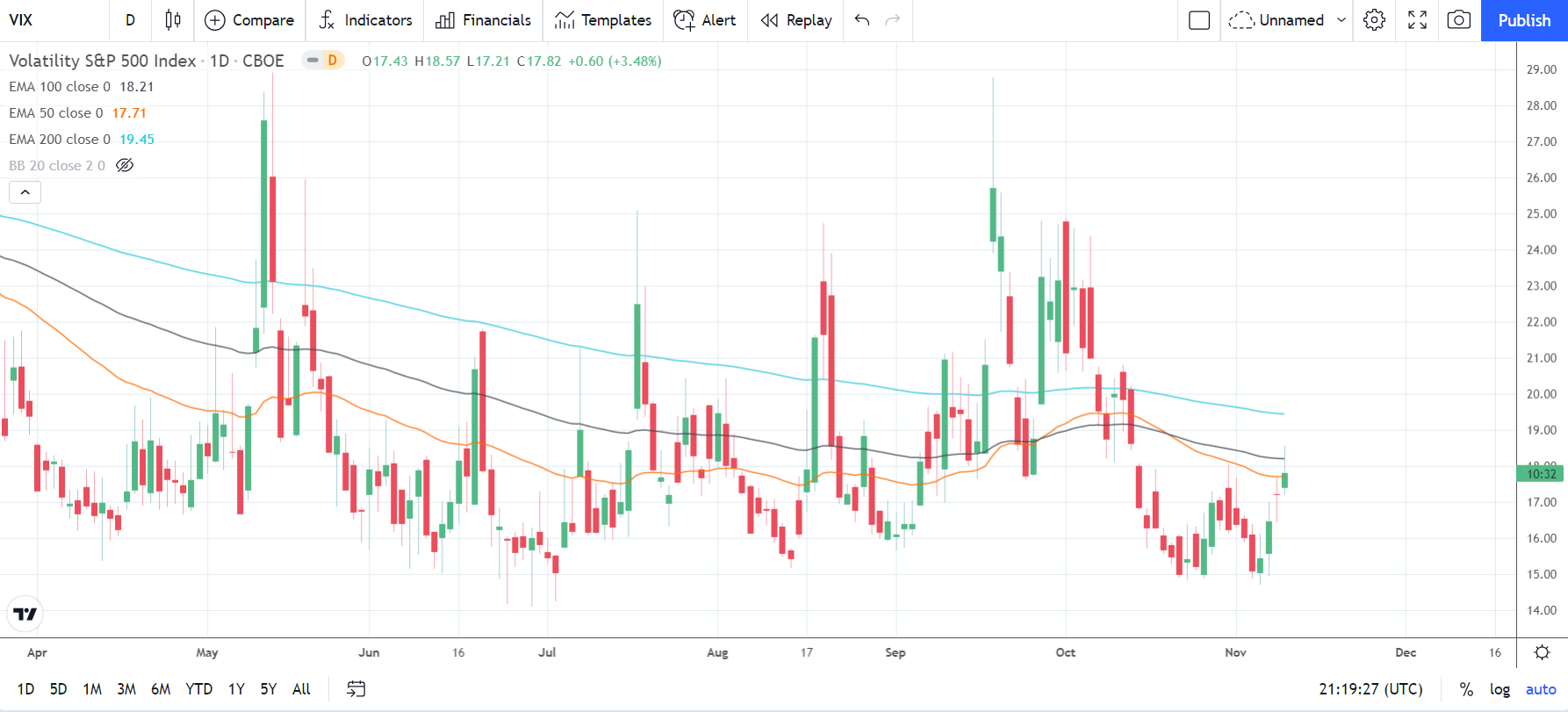Viewport: 1568px width, 712px height.
Task: Open the Go to date calendar icon
Action: [356, 689]
